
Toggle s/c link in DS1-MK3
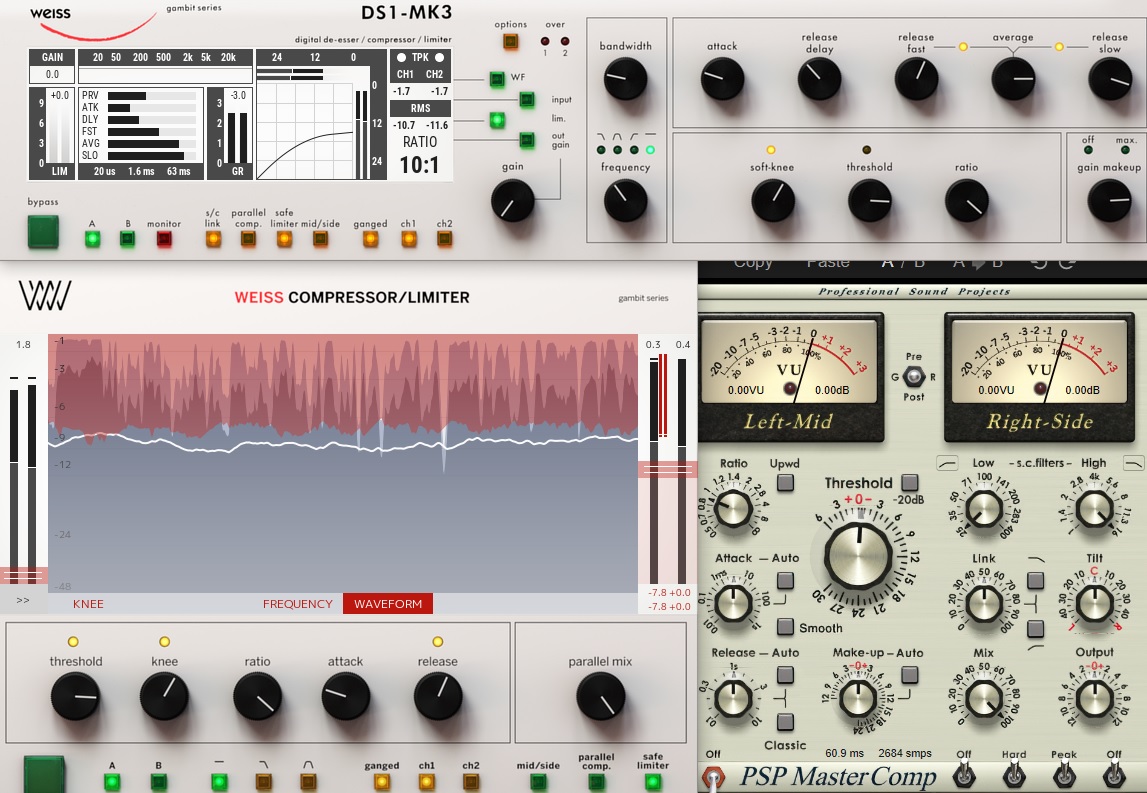coord(213,238)
